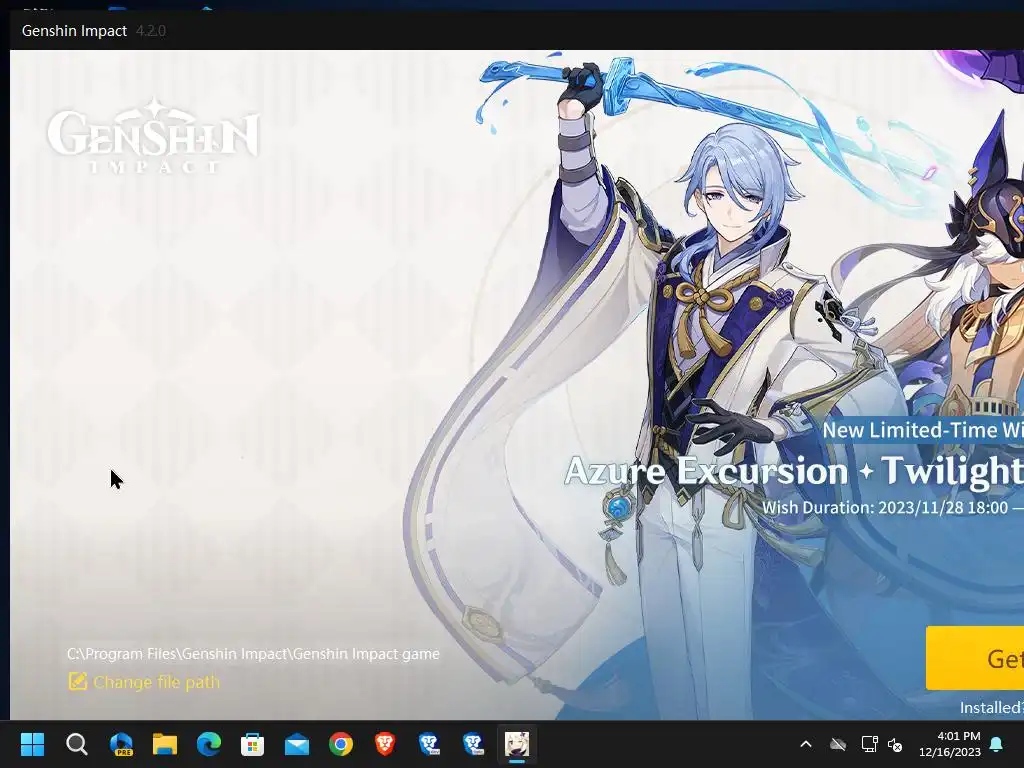Click the install path text

pyautogui.click(x=253, y=654)
